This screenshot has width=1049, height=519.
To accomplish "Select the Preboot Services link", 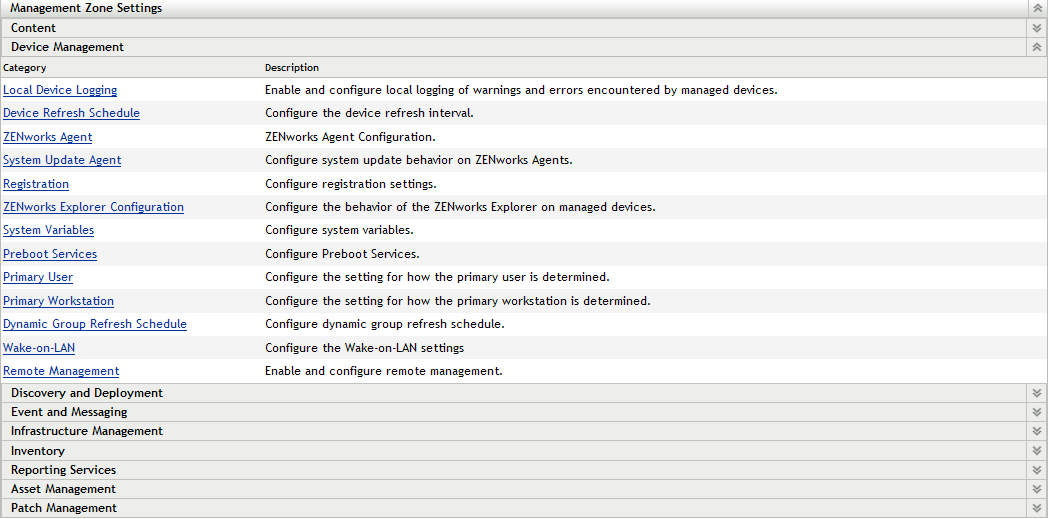I will [x=50, y=254].
